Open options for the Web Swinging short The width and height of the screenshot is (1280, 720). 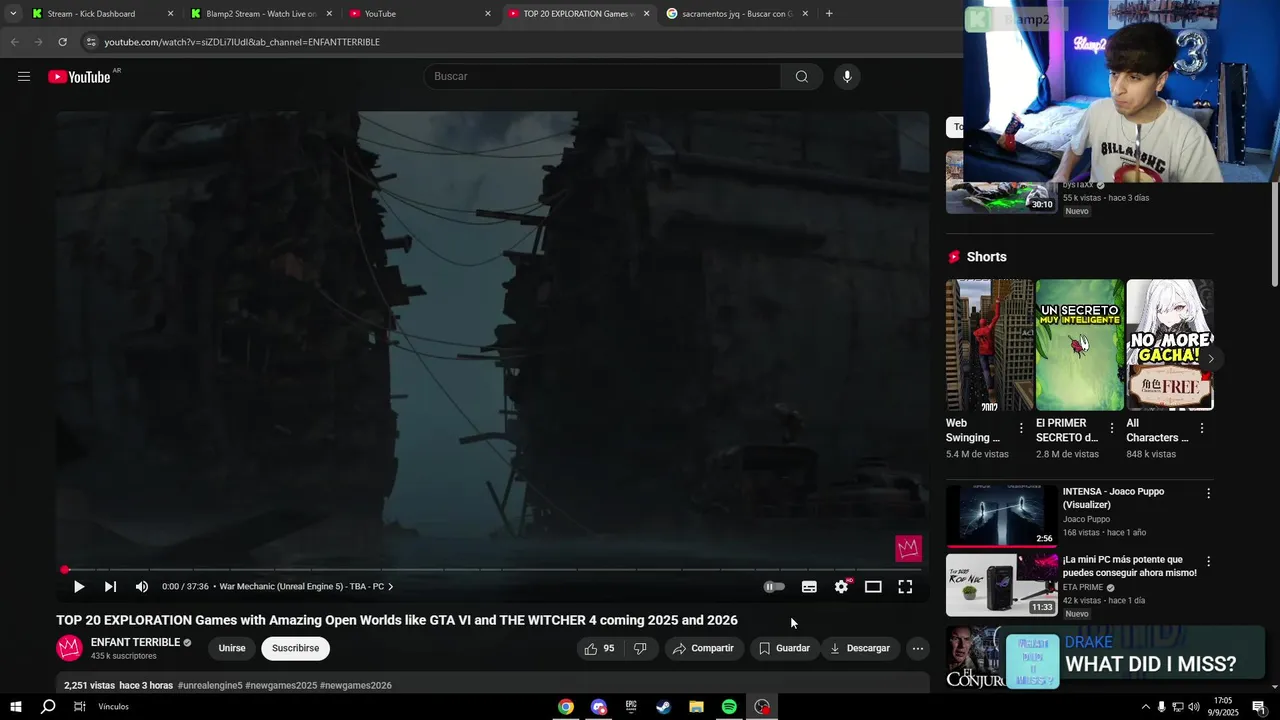pyautogui.click(x=1021, y=428)
